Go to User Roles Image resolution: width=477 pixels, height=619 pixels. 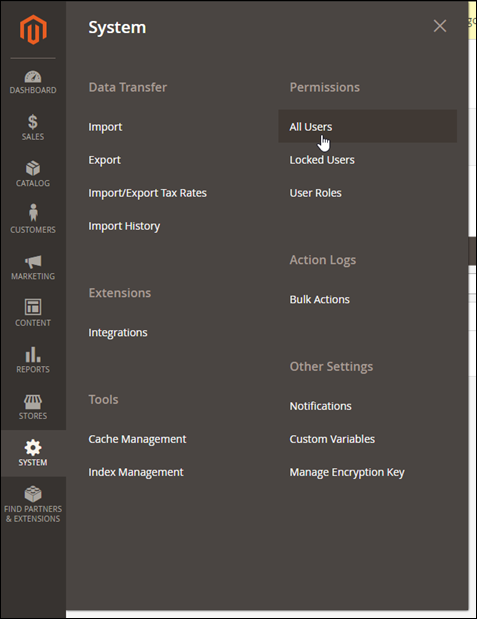[315, 193]
